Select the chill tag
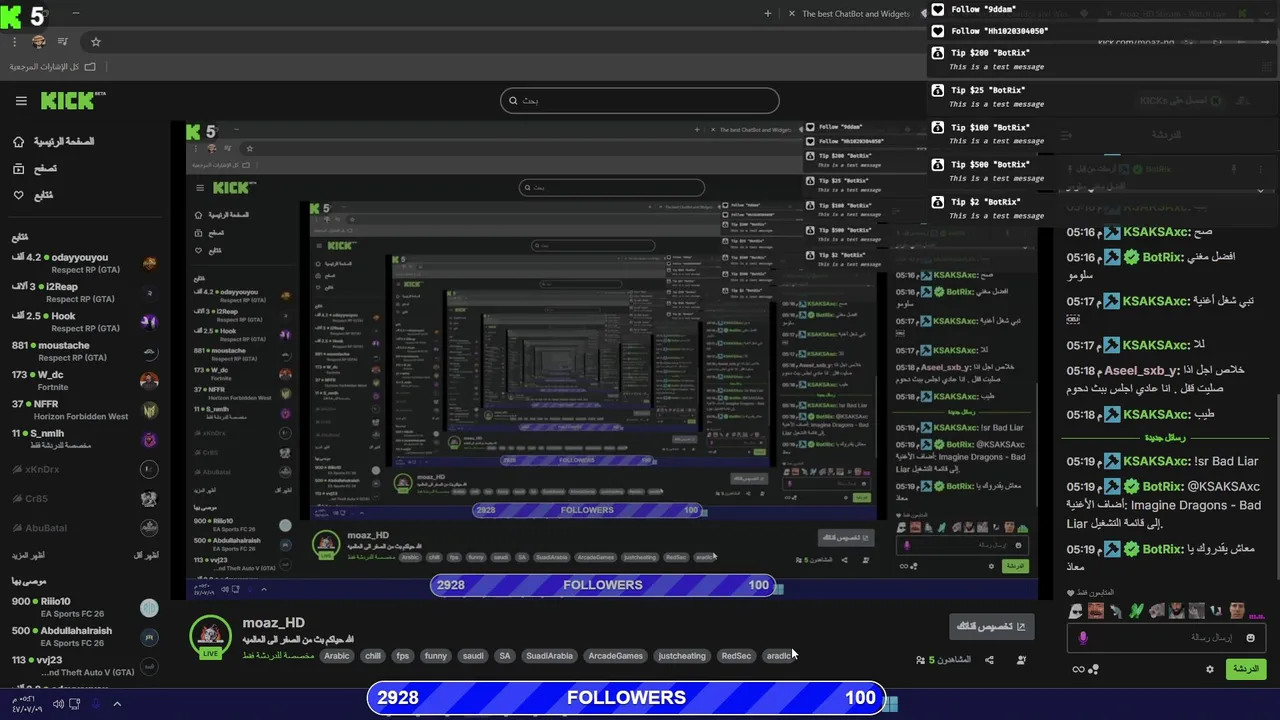This screenshot has width=1280, height=720. (x=373, y=656)
